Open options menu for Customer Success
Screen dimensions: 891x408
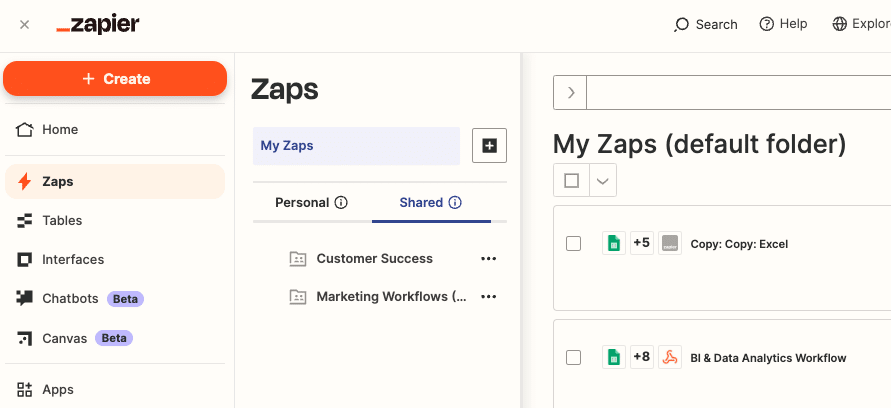(489, 259)
